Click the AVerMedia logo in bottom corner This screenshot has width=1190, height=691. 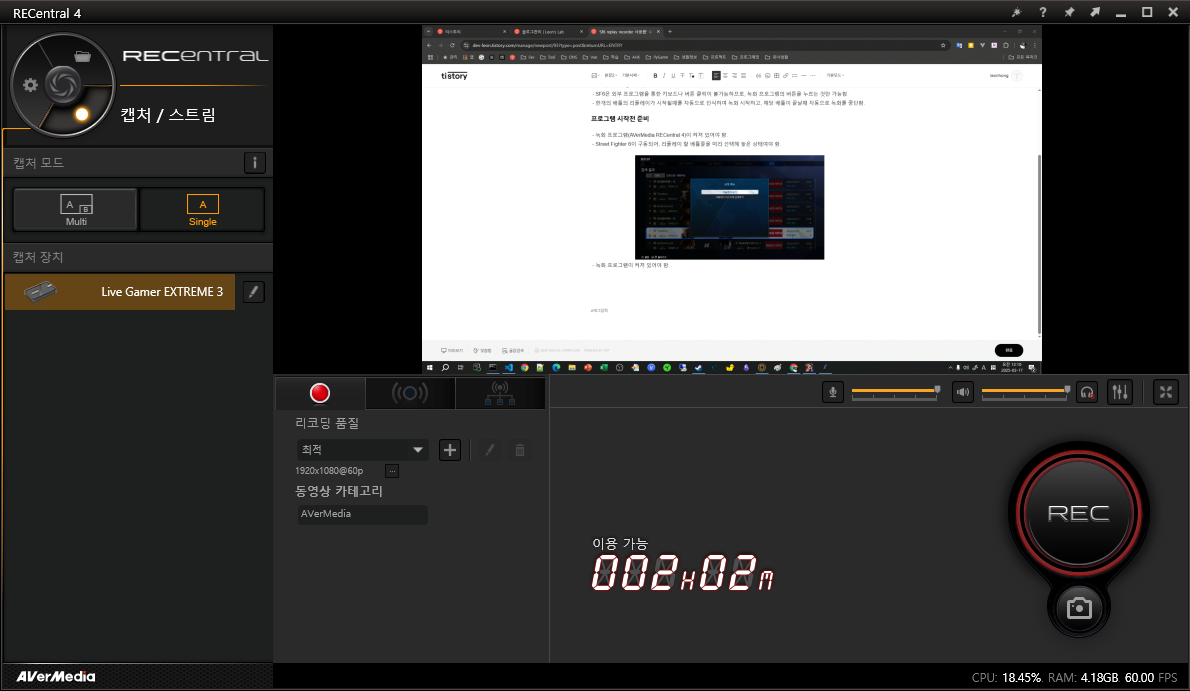[x=56, y=677]
